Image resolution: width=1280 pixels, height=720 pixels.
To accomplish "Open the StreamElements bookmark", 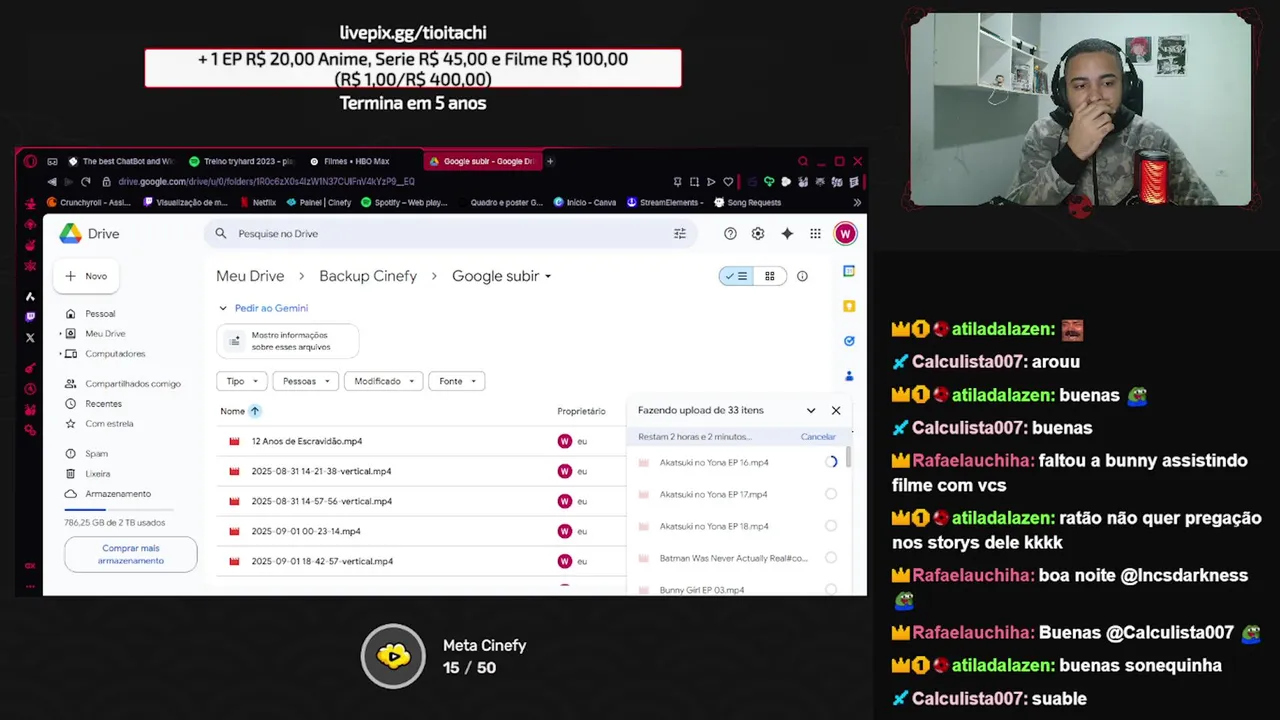I will (665, 202).
